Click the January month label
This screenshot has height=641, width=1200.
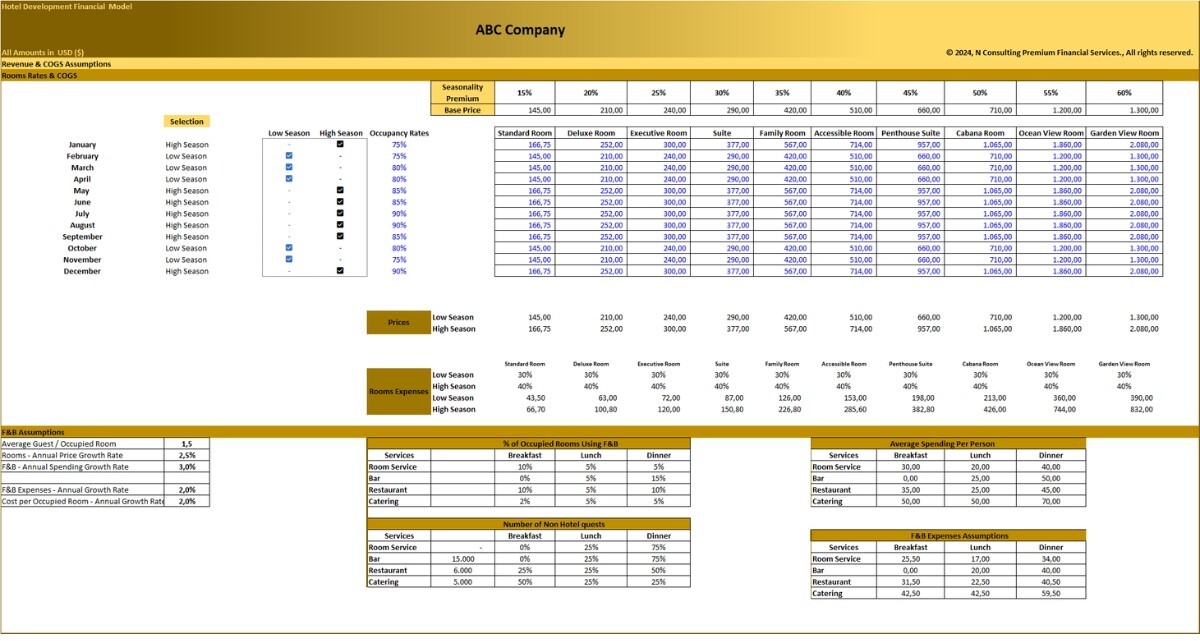click(x=82, y=144)
